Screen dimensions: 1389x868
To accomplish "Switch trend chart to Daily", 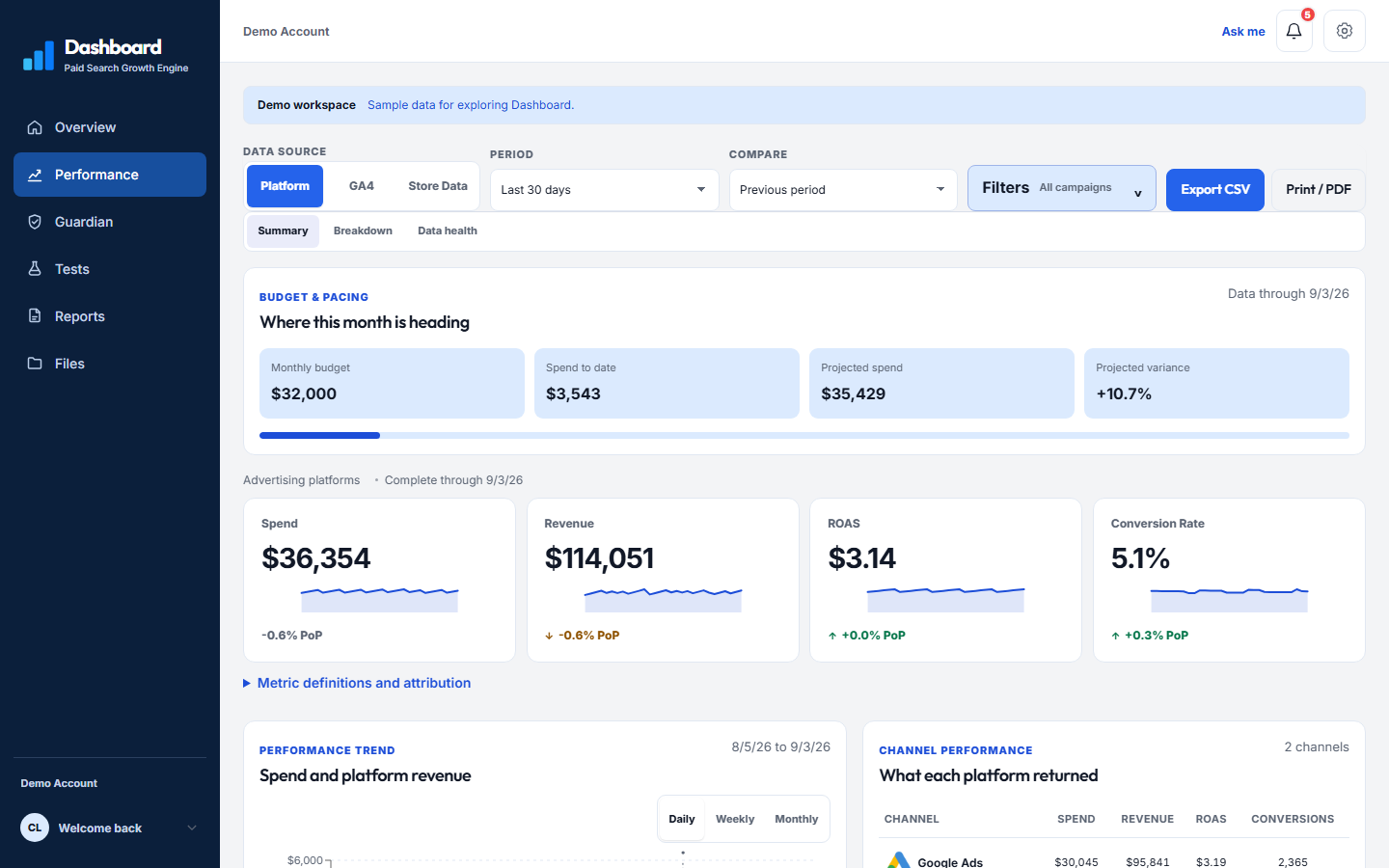I will point(682,819).
